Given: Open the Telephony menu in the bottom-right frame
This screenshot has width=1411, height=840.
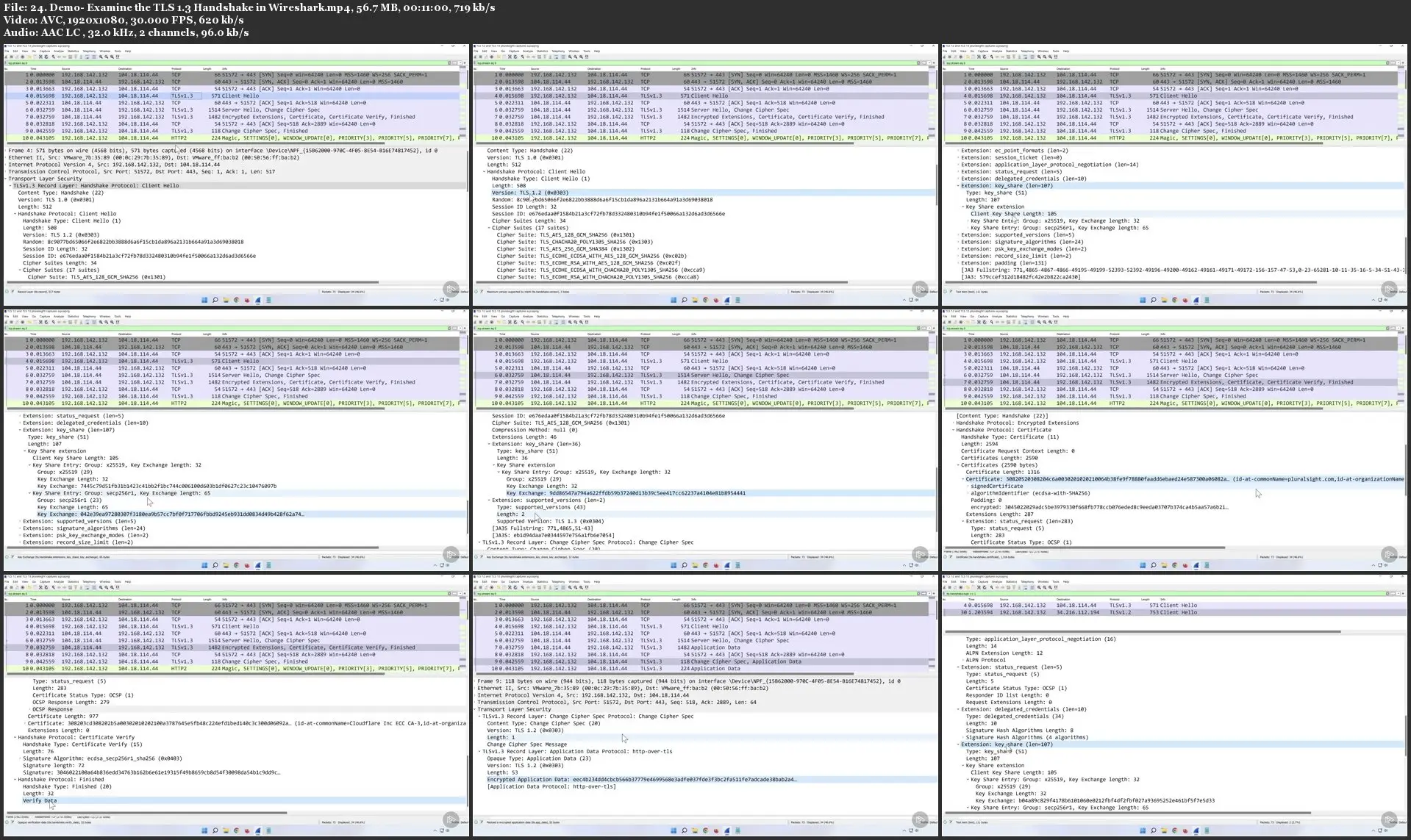Looking at the screenshot, I should [1027, 582].
